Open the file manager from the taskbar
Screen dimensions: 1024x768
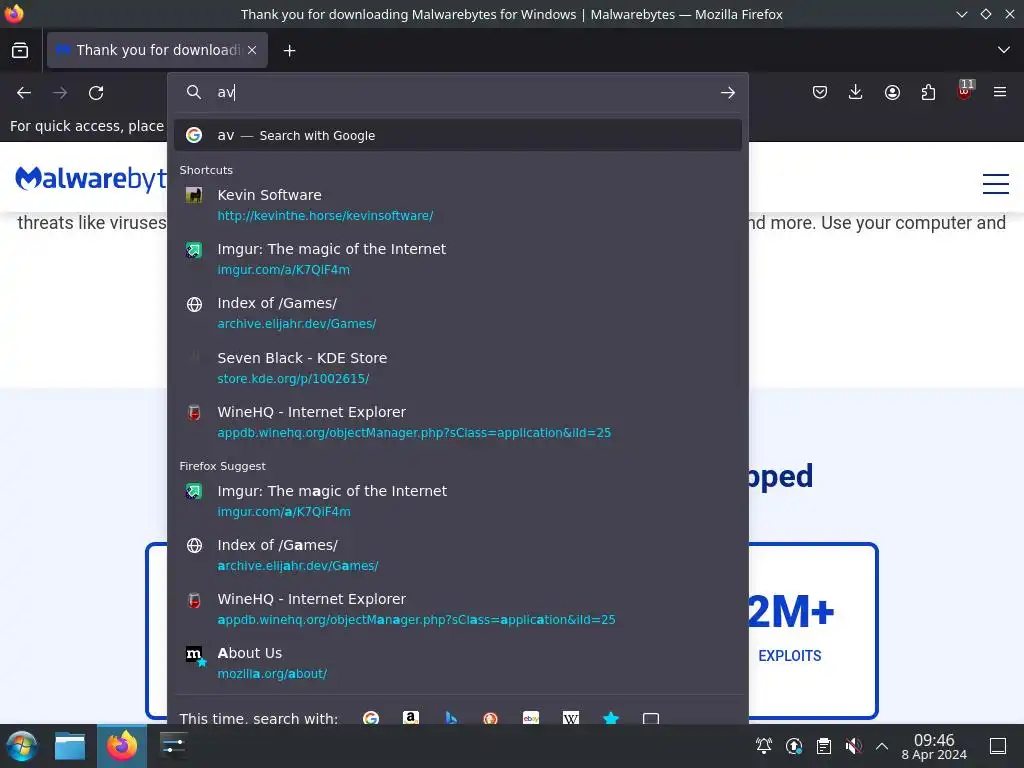70,746
